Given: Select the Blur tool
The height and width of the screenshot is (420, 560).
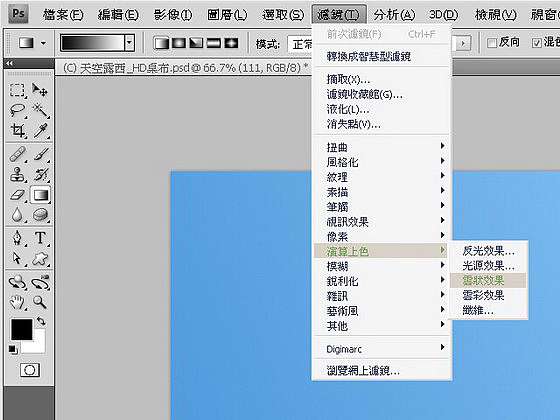Looking at the screenshot, I should click(17, 215).
